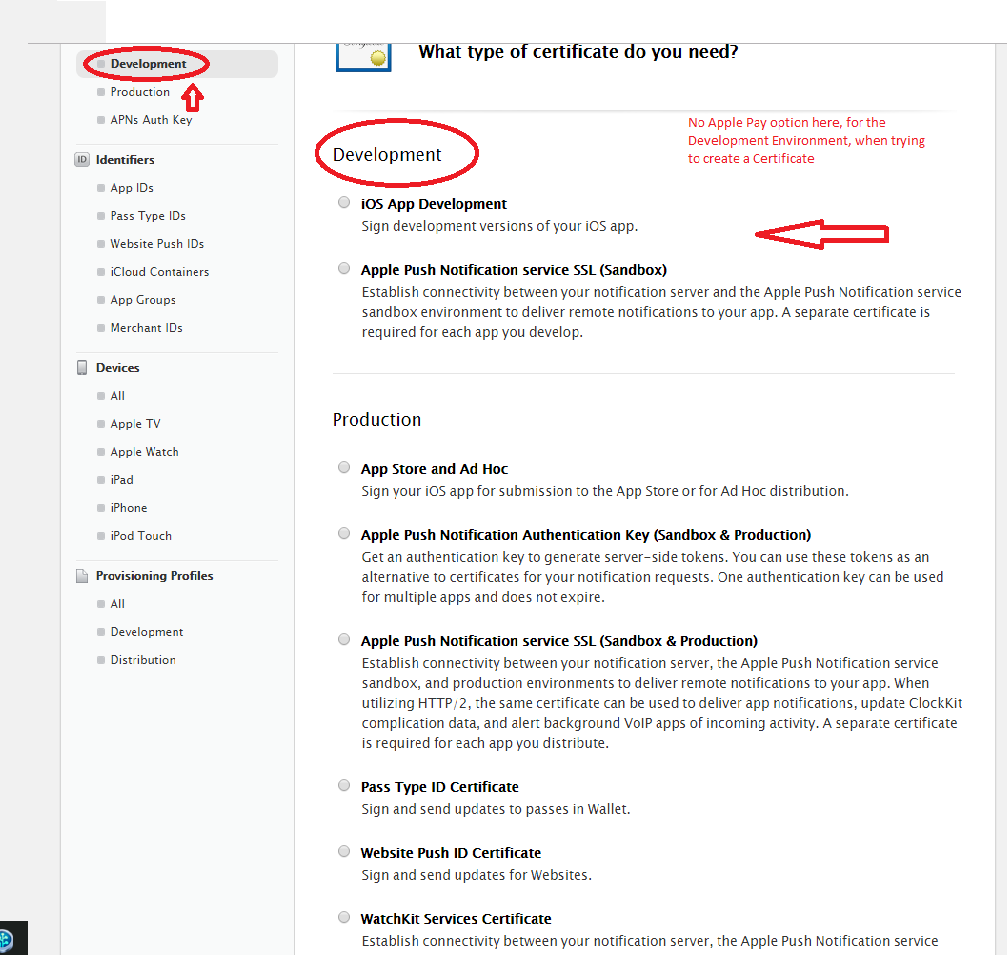
Task: Open iCloud Containers sidebar item
Action: tap(159, 272)
